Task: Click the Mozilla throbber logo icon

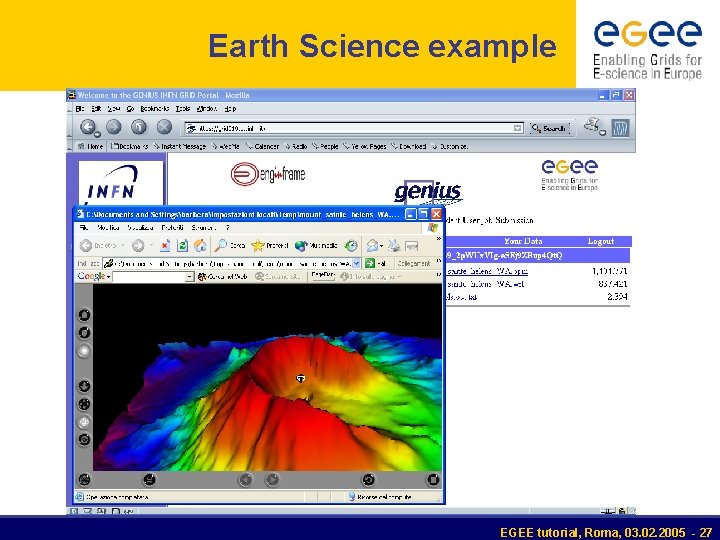Action: [x=620, y=128]
